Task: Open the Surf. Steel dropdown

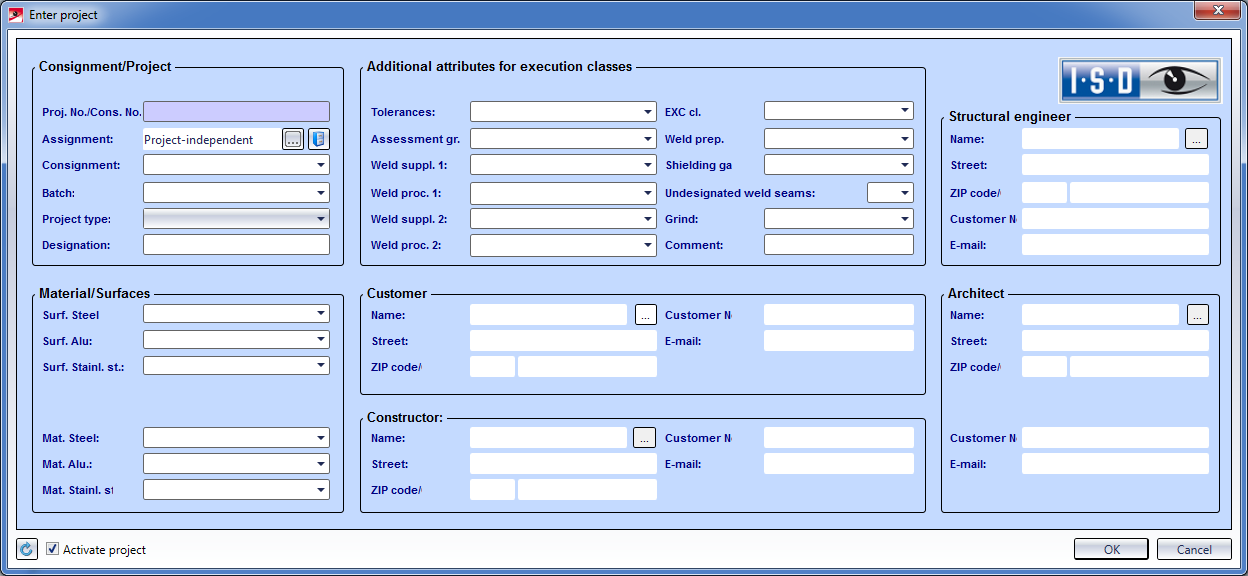Action: click(236, 314)
